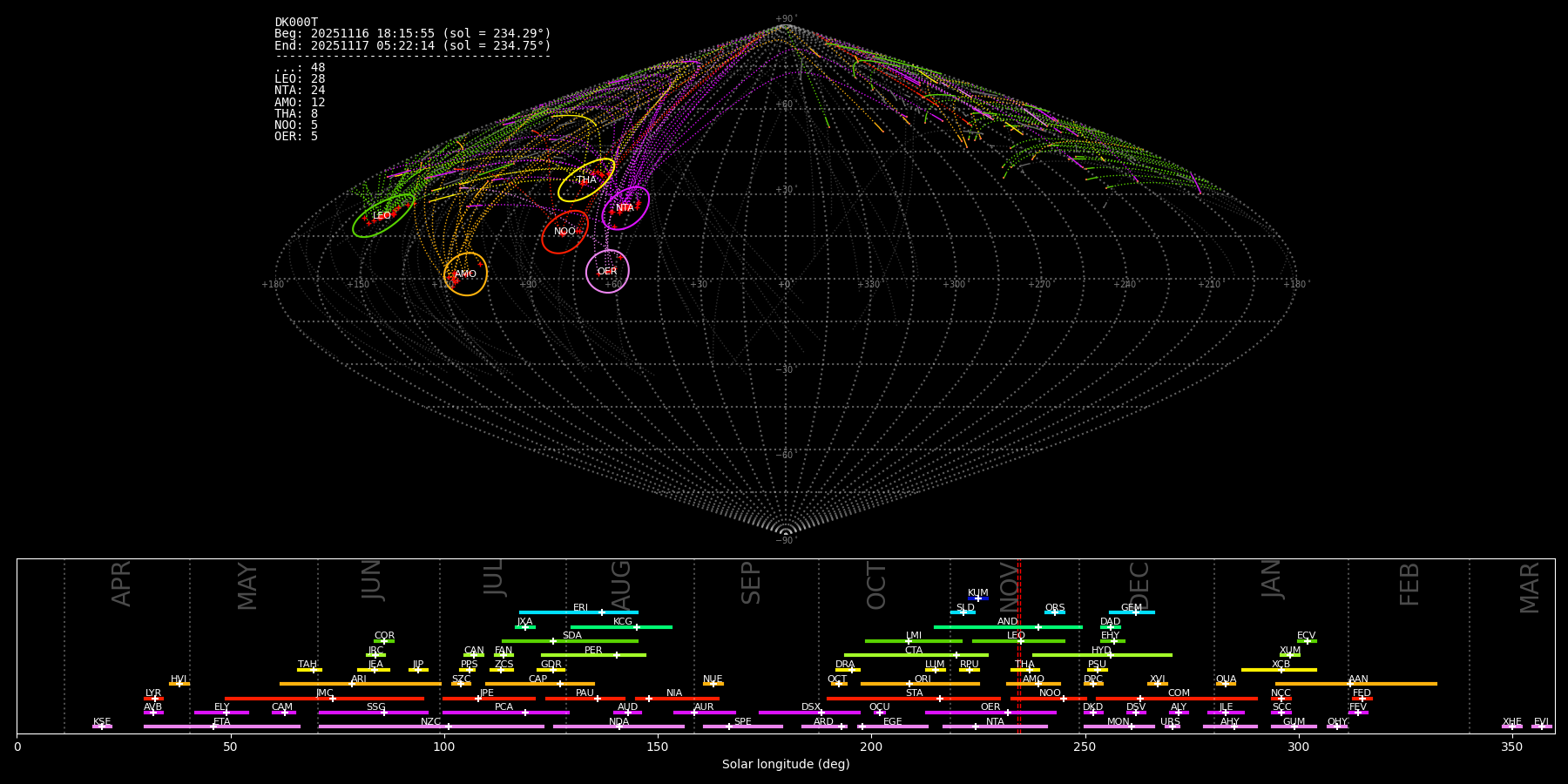Click the EVI shower label on timeline
This screenshot has width=1568, height=784.
1541,722
